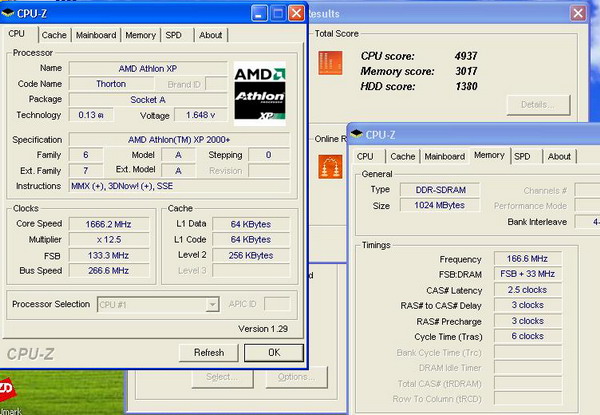Click the CPU-Z chip icon in second window title
The image size is (600, 415).
tap(356, 134)
